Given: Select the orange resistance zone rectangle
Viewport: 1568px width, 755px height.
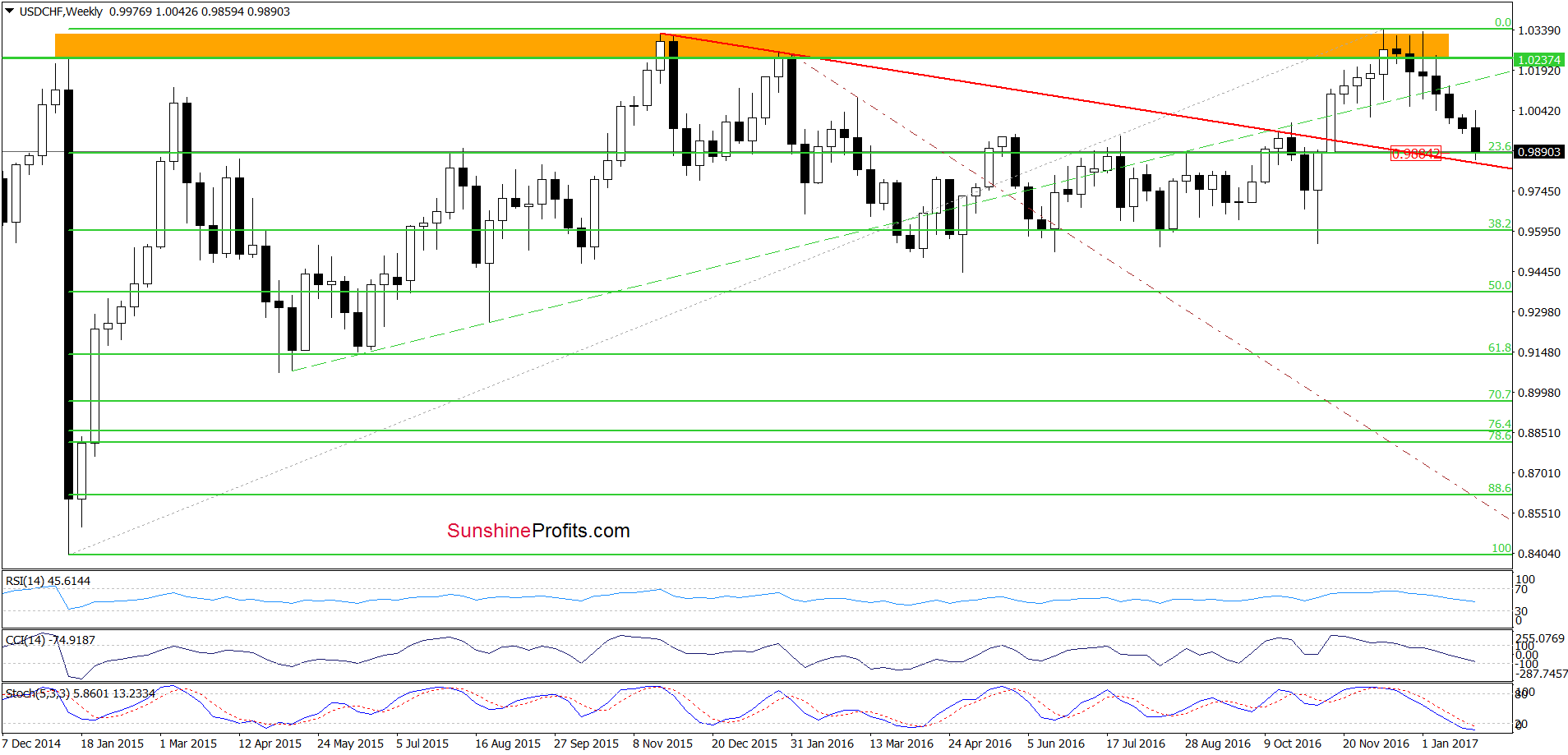Looking at the screenshot, I should (x=751, y=45).
